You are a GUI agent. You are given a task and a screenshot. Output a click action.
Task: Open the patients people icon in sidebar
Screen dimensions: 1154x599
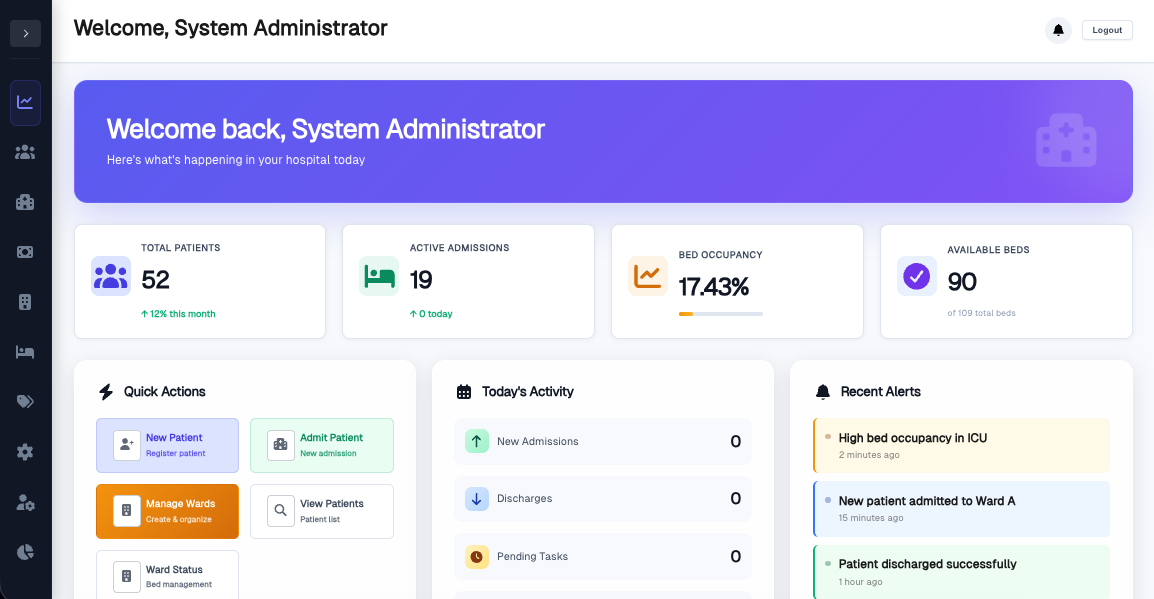pos(25,152)
